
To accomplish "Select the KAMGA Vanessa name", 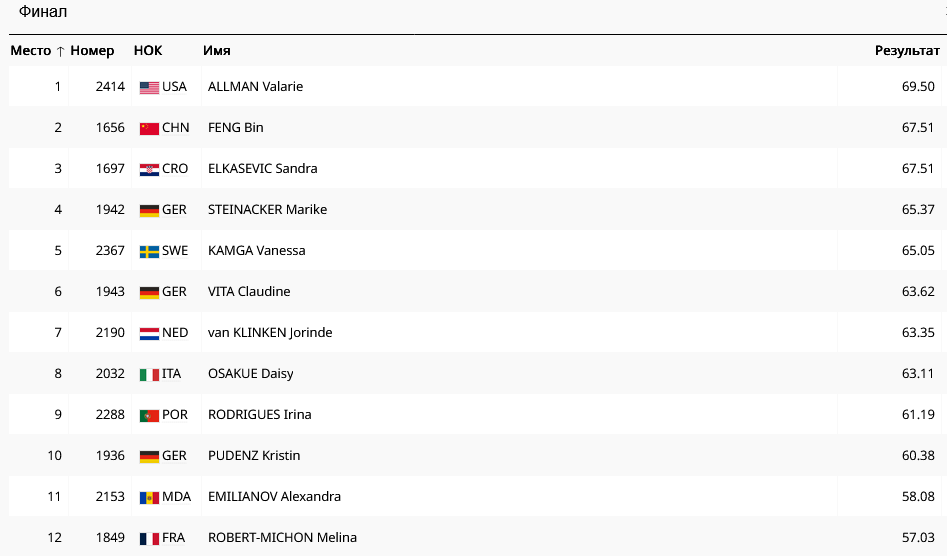I will [256, 251].
